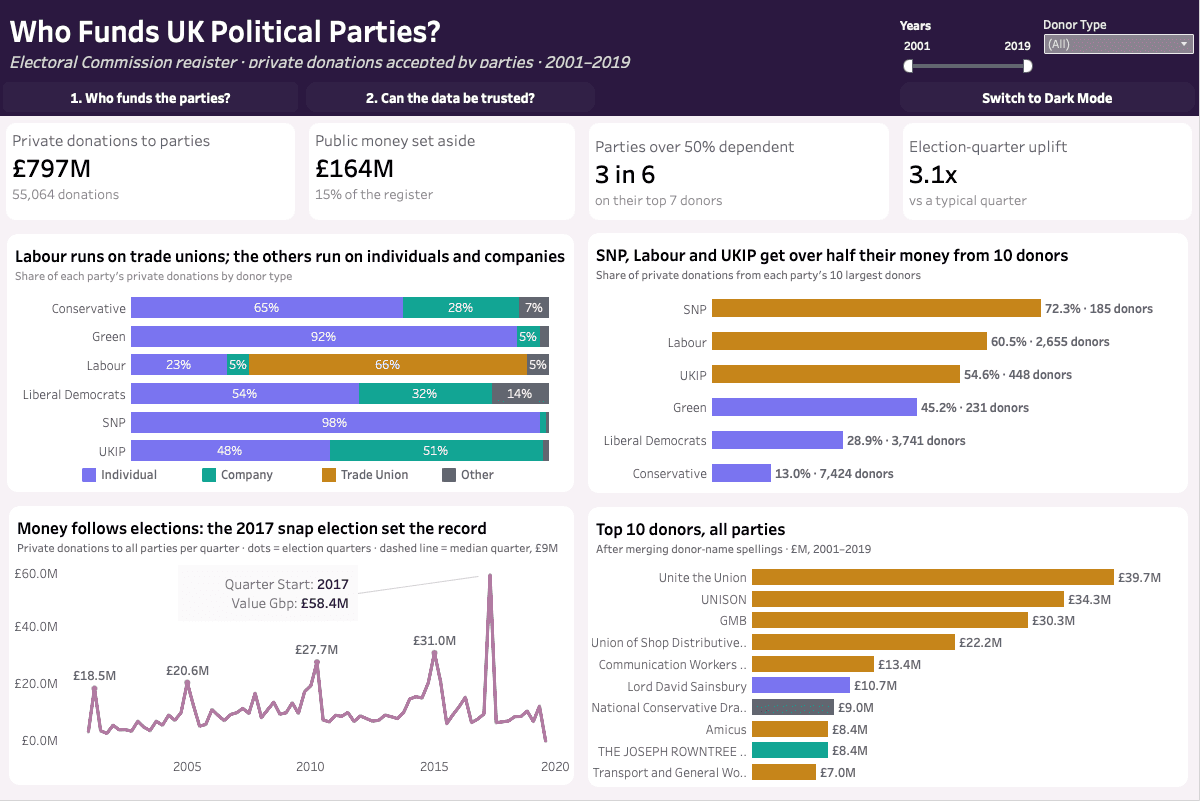Image resolution: width=1200 pixels, height=801 pixels.
Task: Open the '2. Can the data be trusted?' tab
Action: [x=450, y=98]
